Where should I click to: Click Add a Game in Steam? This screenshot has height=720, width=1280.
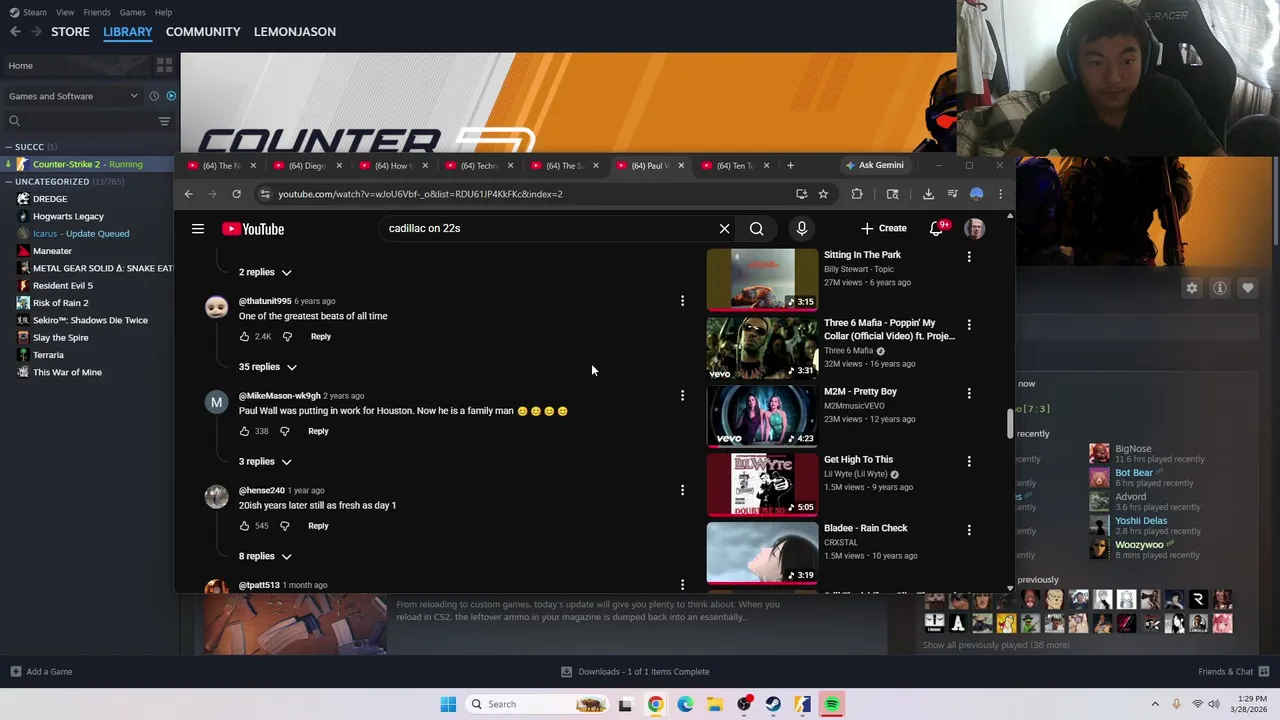click(x=40, y=672)
